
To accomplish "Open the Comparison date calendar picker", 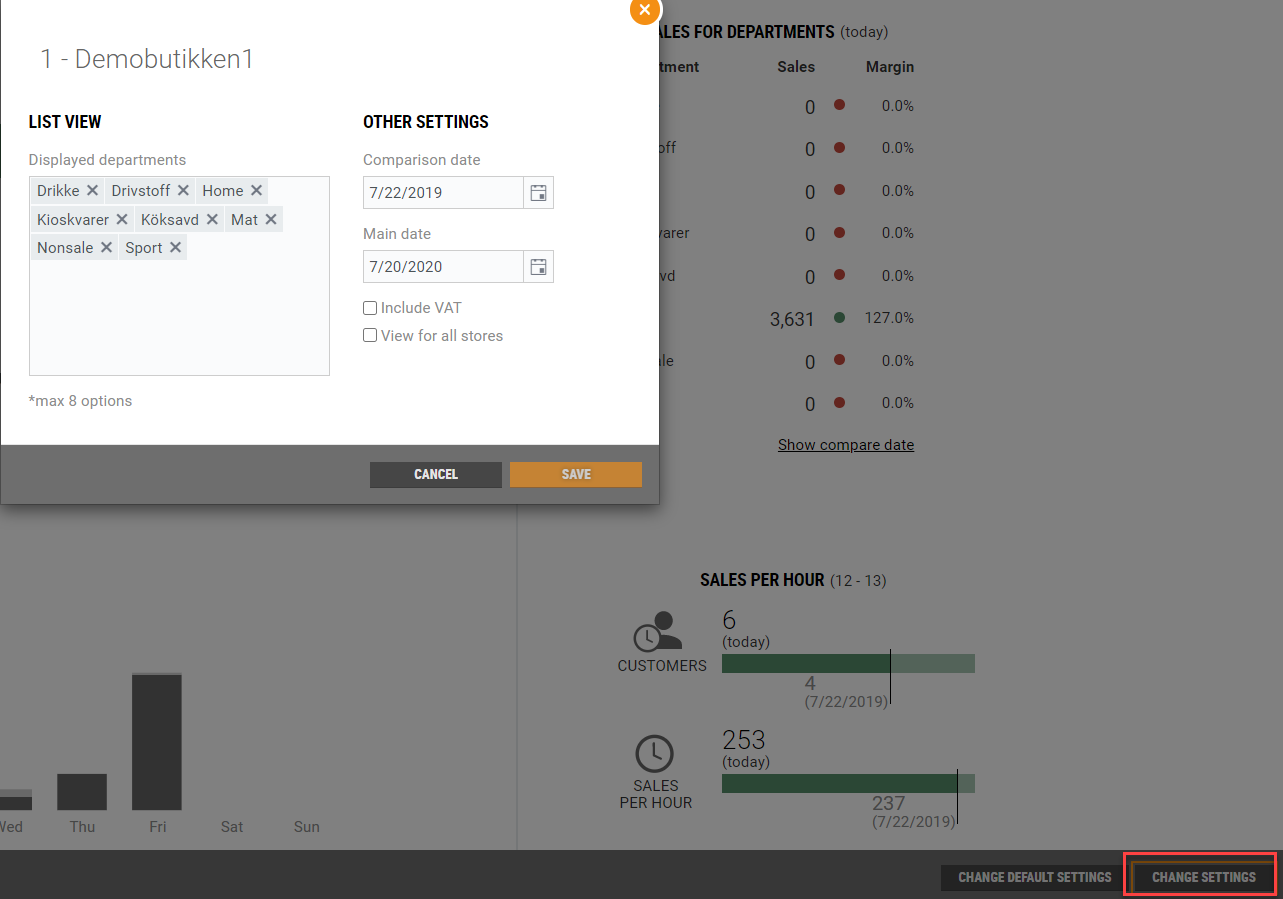I will point(538,193).
